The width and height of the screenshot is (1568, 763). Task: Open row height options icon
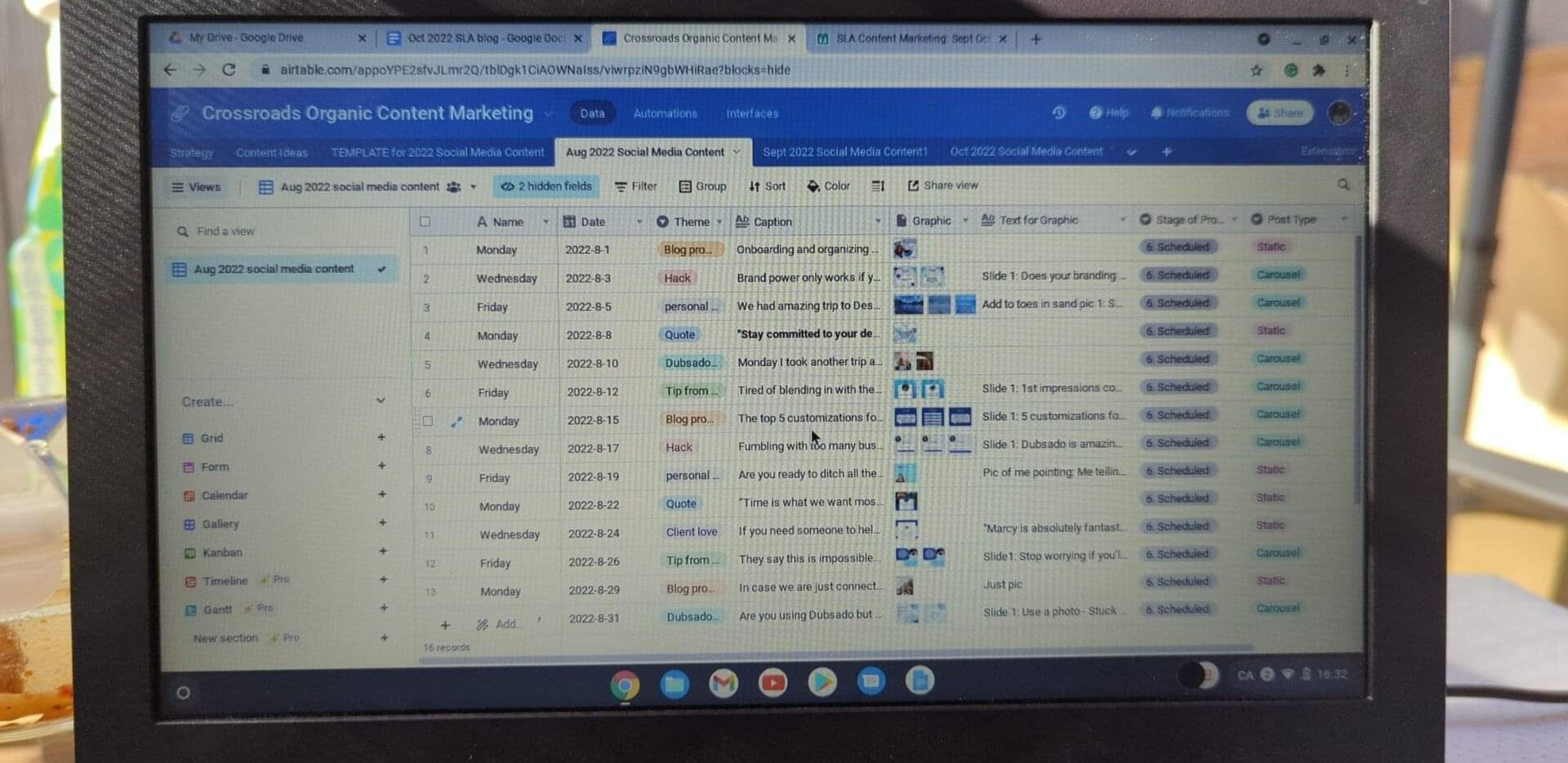878,186
